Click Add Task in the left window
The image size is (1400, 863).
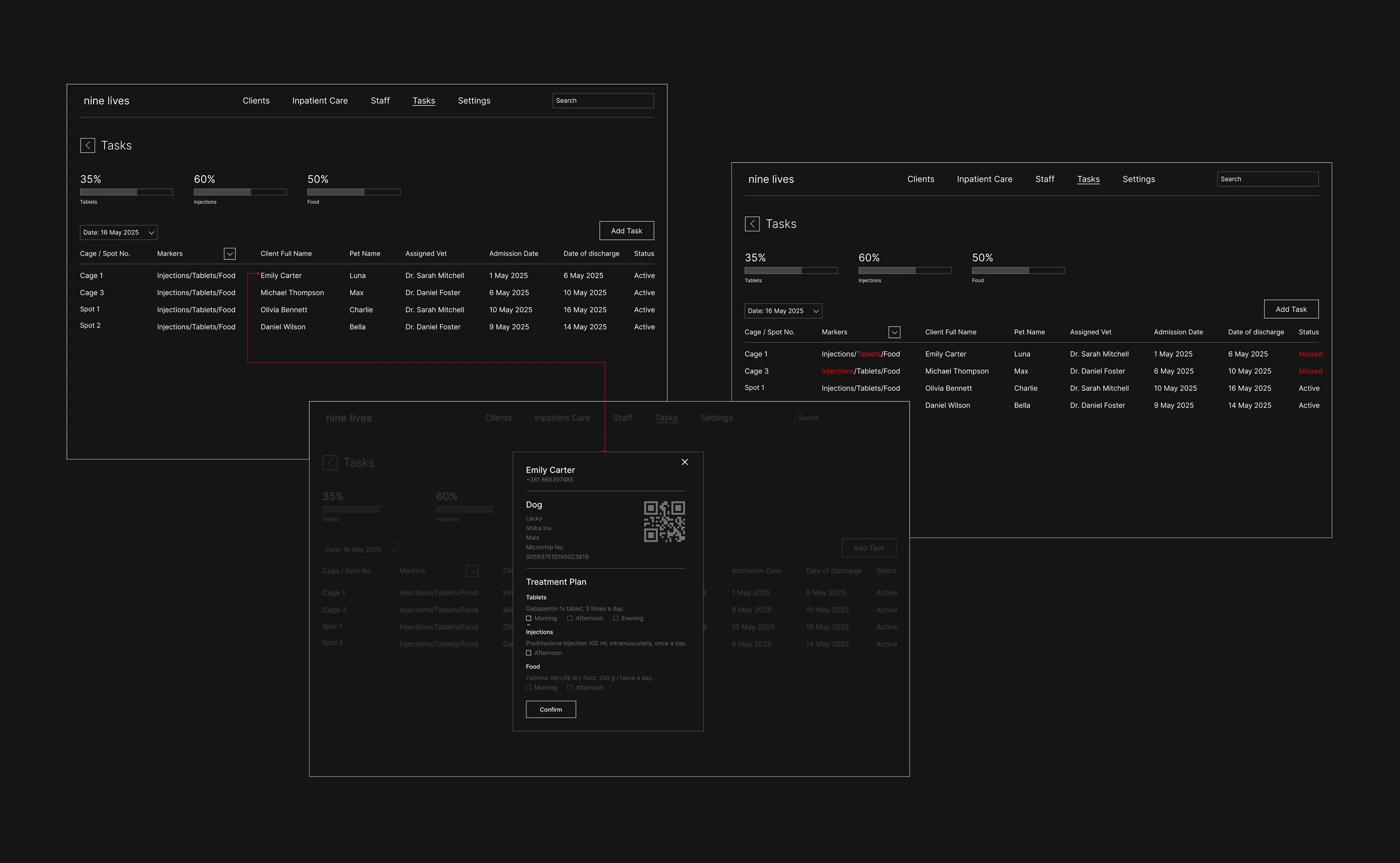click(x=626, y=231)
